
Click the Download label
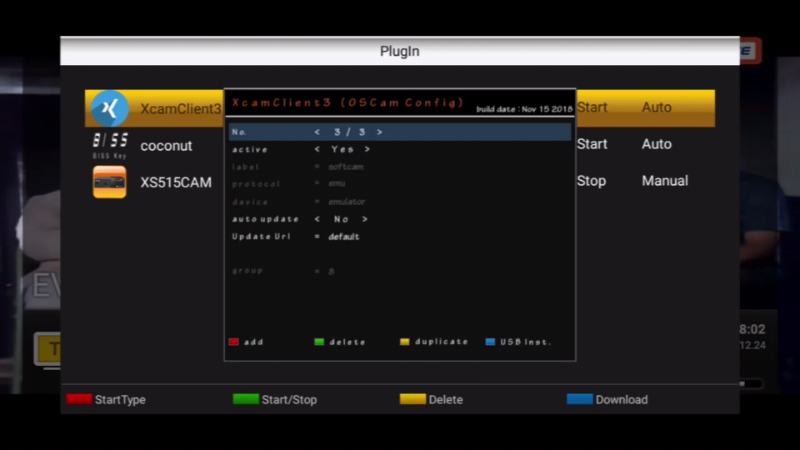point(621,399)
